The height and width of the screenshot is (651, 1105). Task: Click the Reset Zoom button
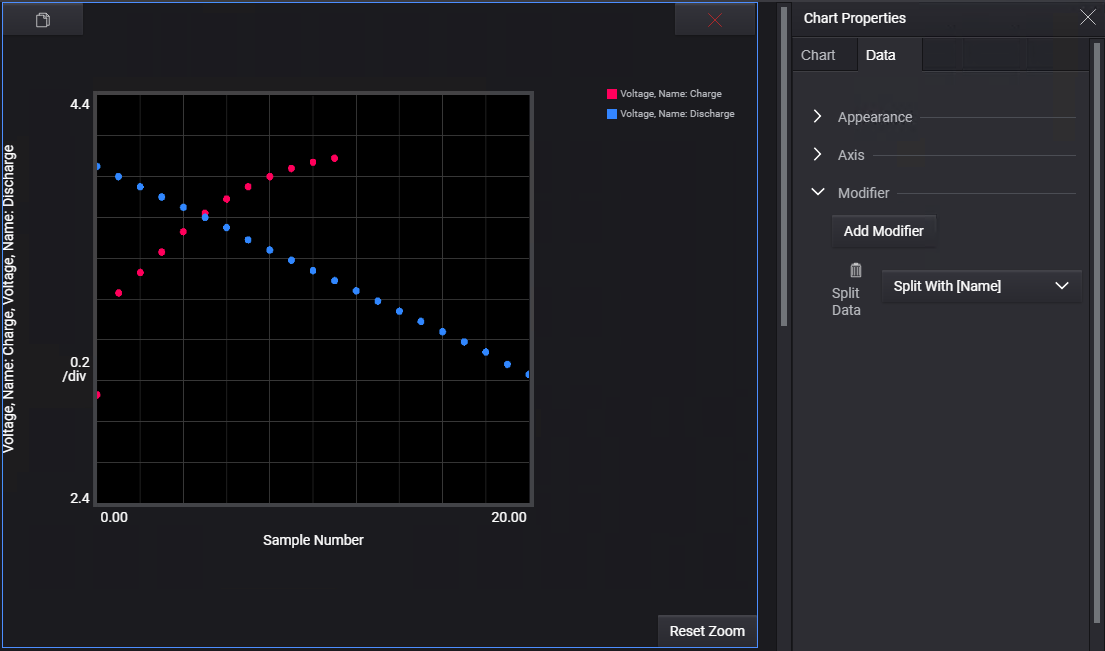tap(707, 631)
